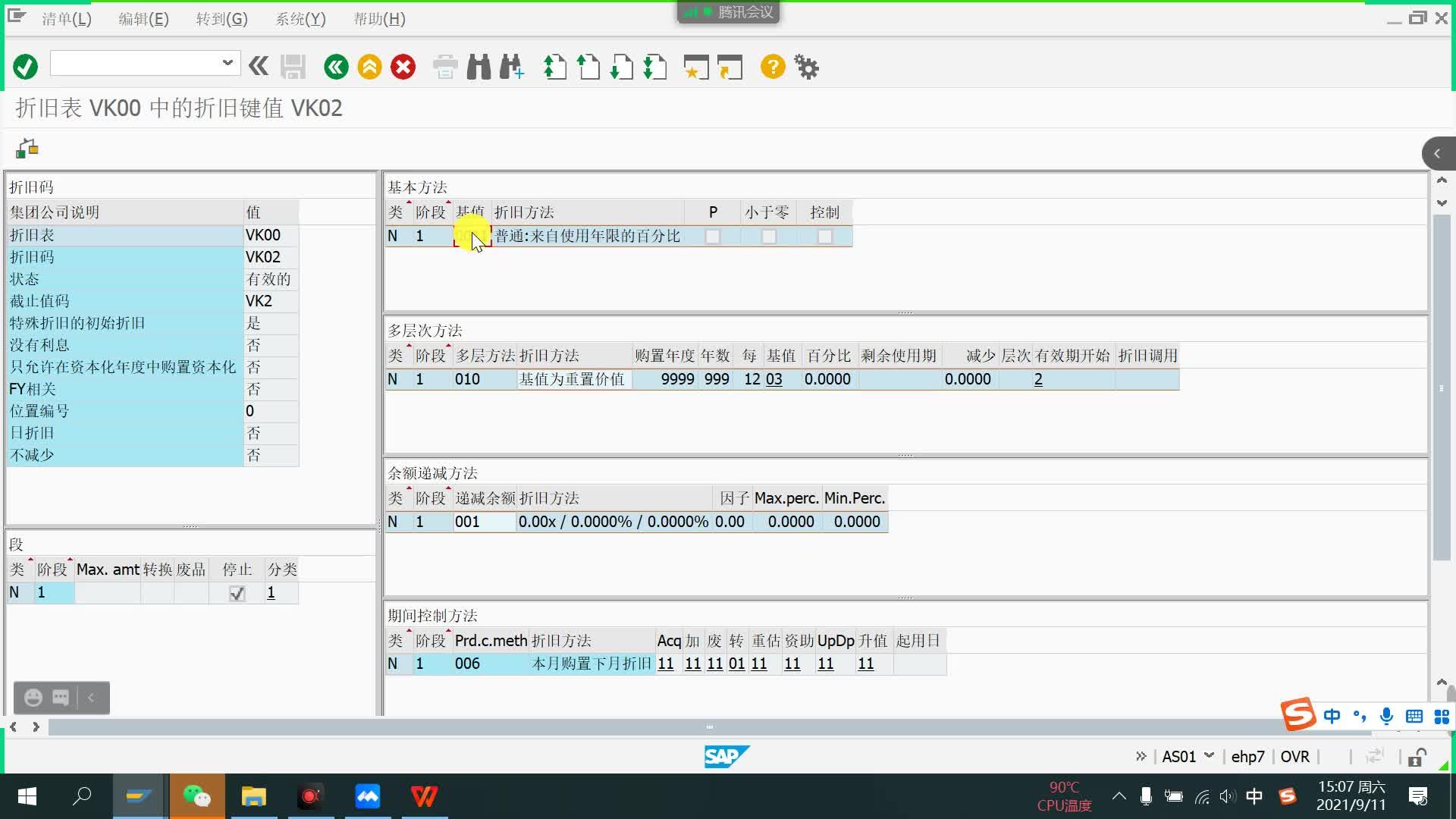
Task: Open the customize layout gear icon
Action: point(806,67)
